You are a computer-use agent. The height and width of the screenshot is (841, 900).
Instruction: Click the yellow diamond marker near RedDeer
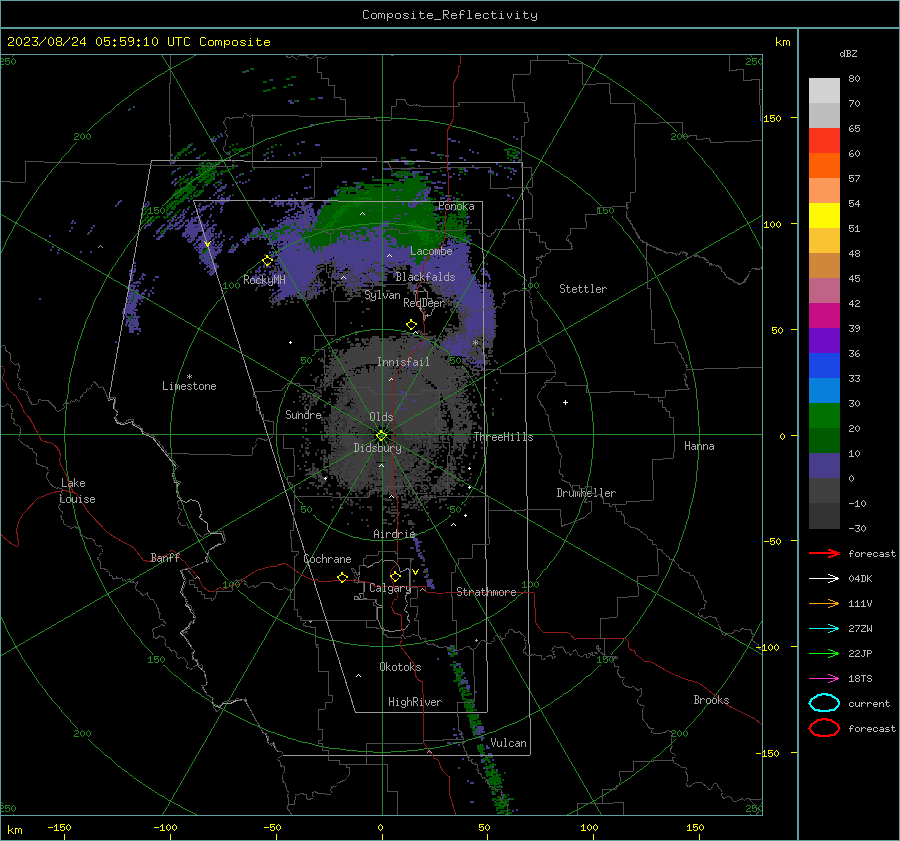[411, 325]
